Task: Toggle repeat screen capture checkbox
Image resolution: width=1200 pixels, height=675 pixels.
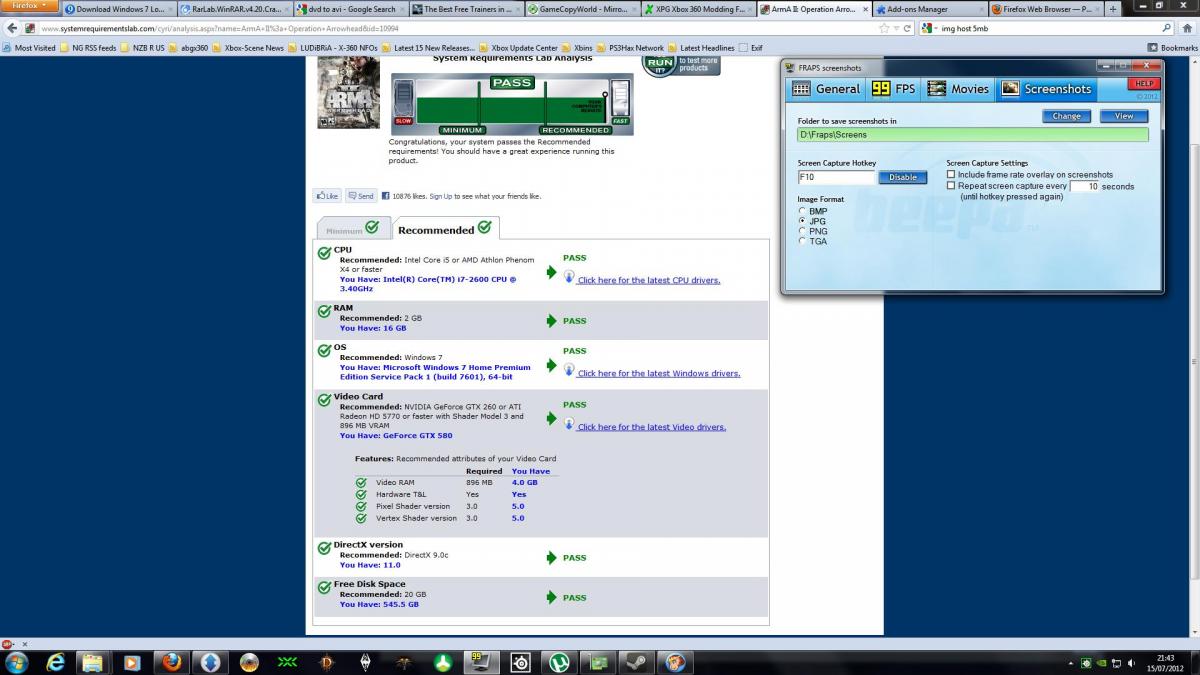Action: tap(951, 186)
